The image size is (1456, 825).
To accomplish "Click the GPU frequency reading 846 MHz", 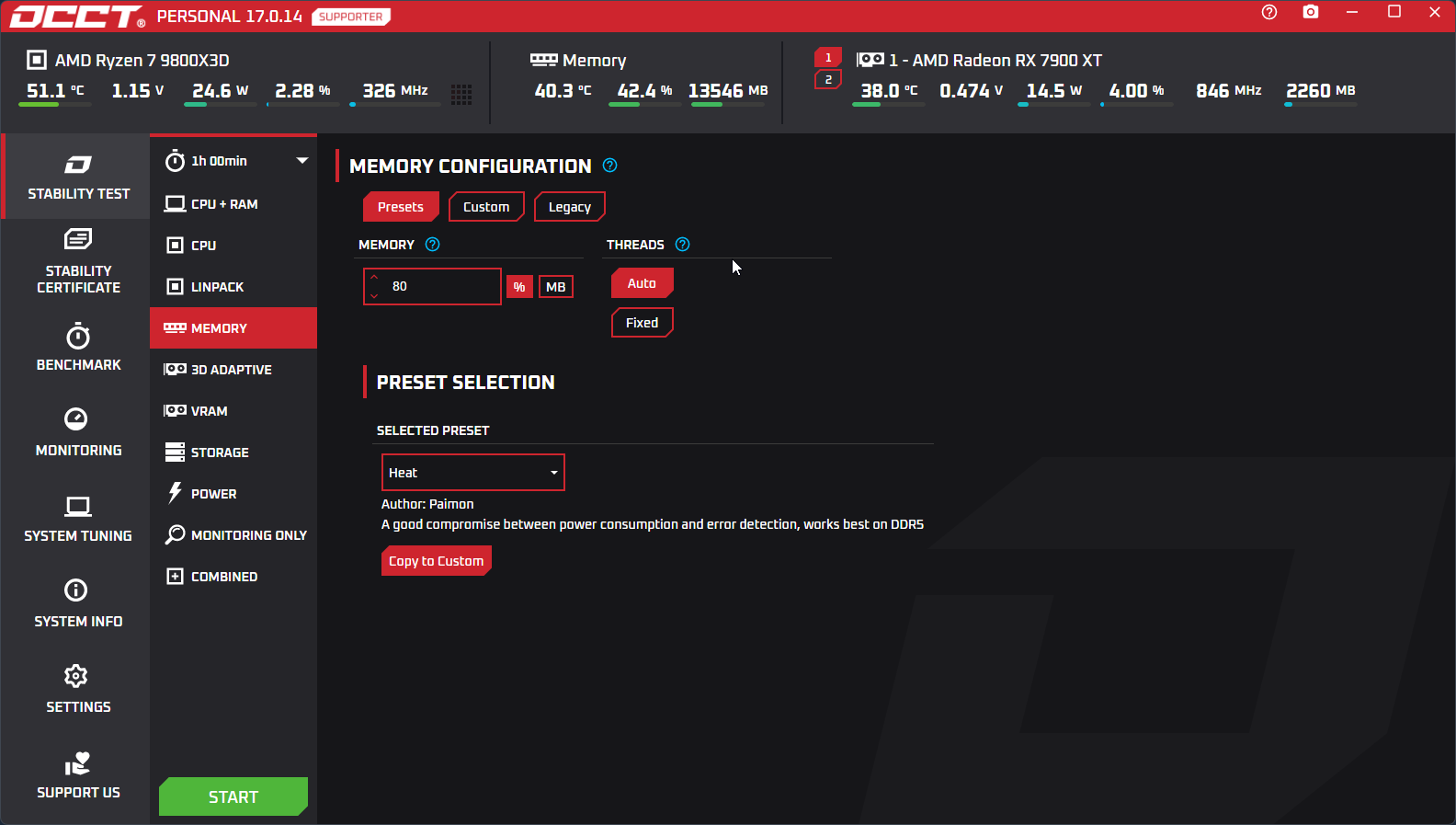I will click(1229, 91).
